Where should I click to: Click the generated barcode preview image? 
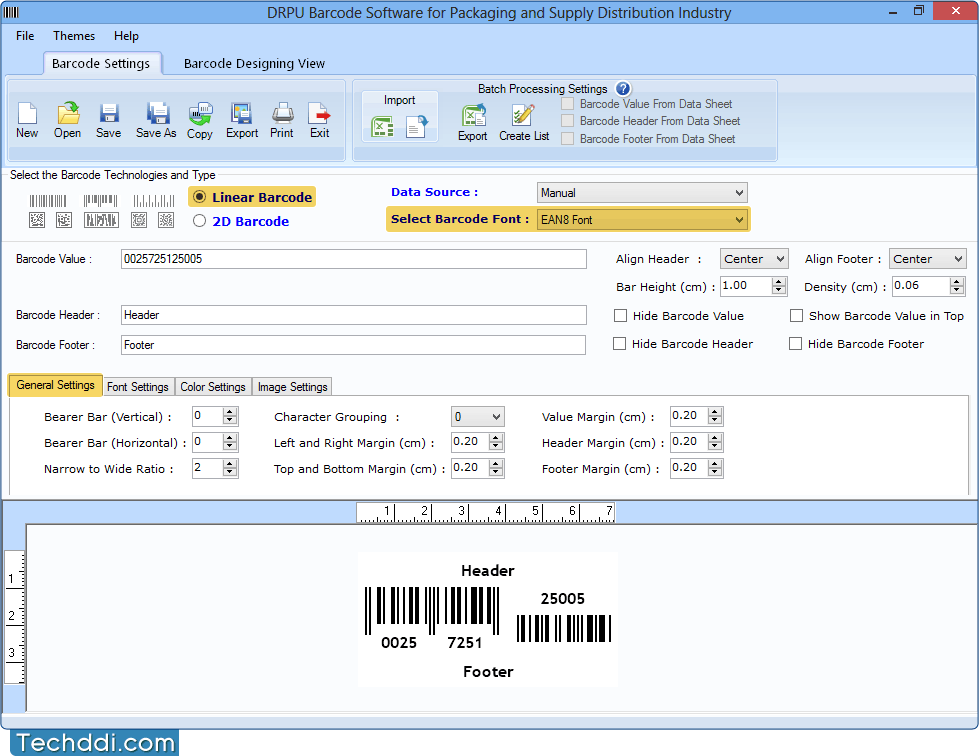click(x=488, y=619)
